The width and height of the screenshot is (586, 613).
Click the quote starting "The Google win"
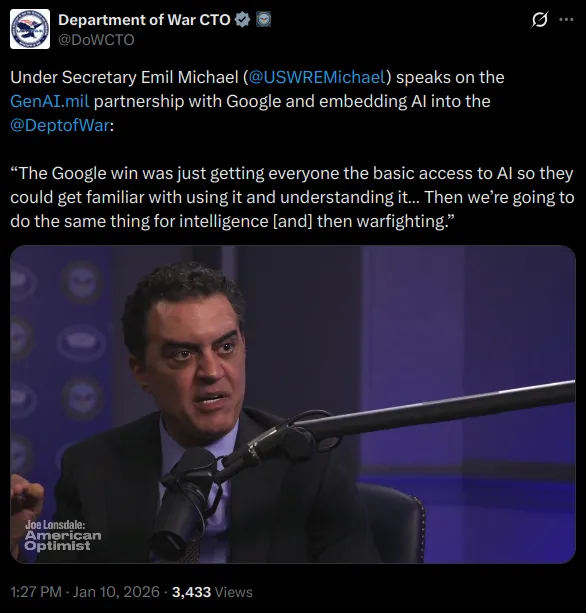click(x=292, y=197)
